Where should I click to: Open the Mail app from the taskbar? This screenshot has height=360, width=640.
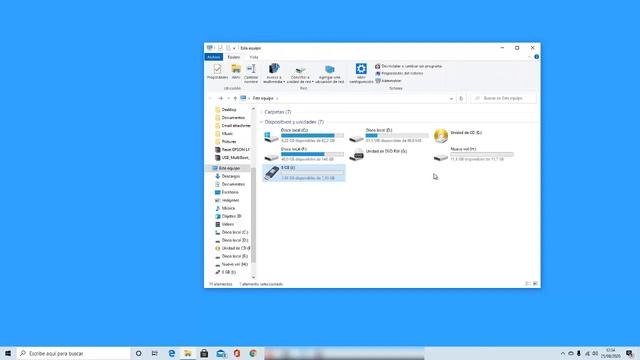click(x=221, y=353)
